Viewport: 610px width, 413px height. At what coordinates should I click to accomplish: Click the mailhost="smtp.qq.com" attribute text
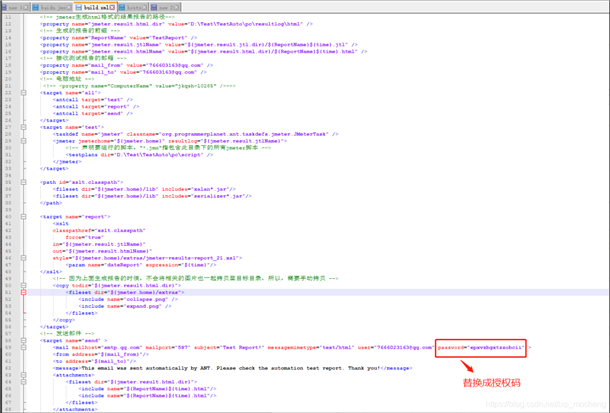point(107,347)
